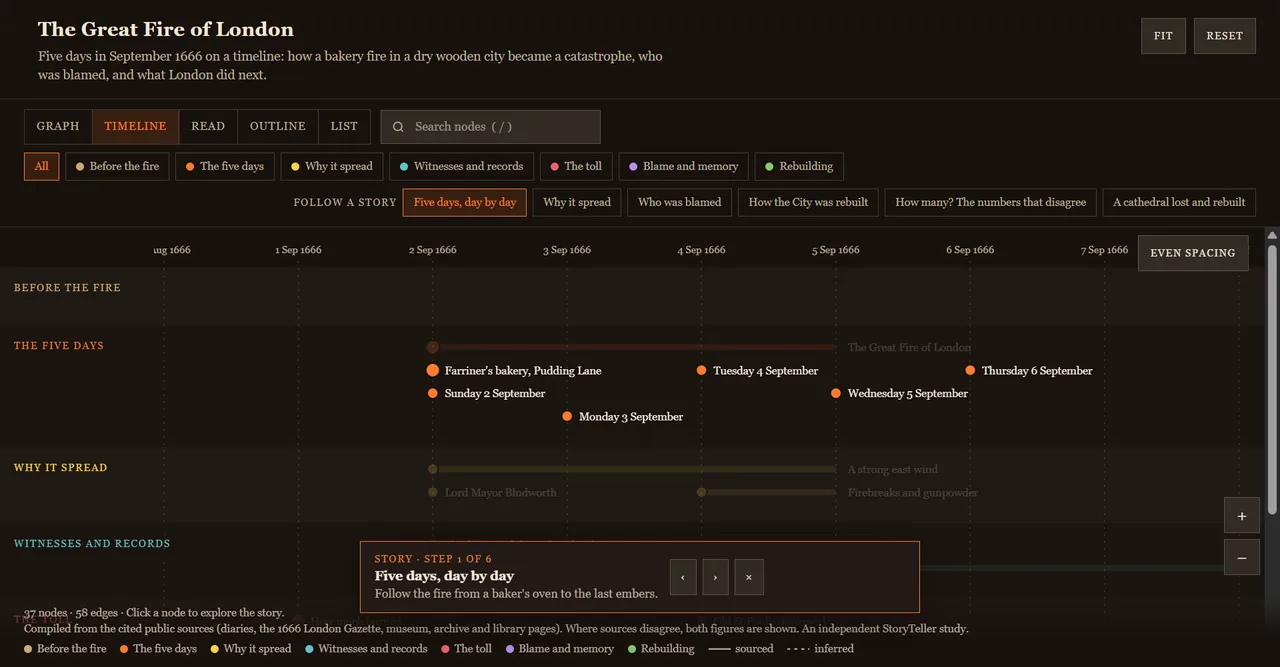Filter by Why it spread category chip

tap(332, 167)
